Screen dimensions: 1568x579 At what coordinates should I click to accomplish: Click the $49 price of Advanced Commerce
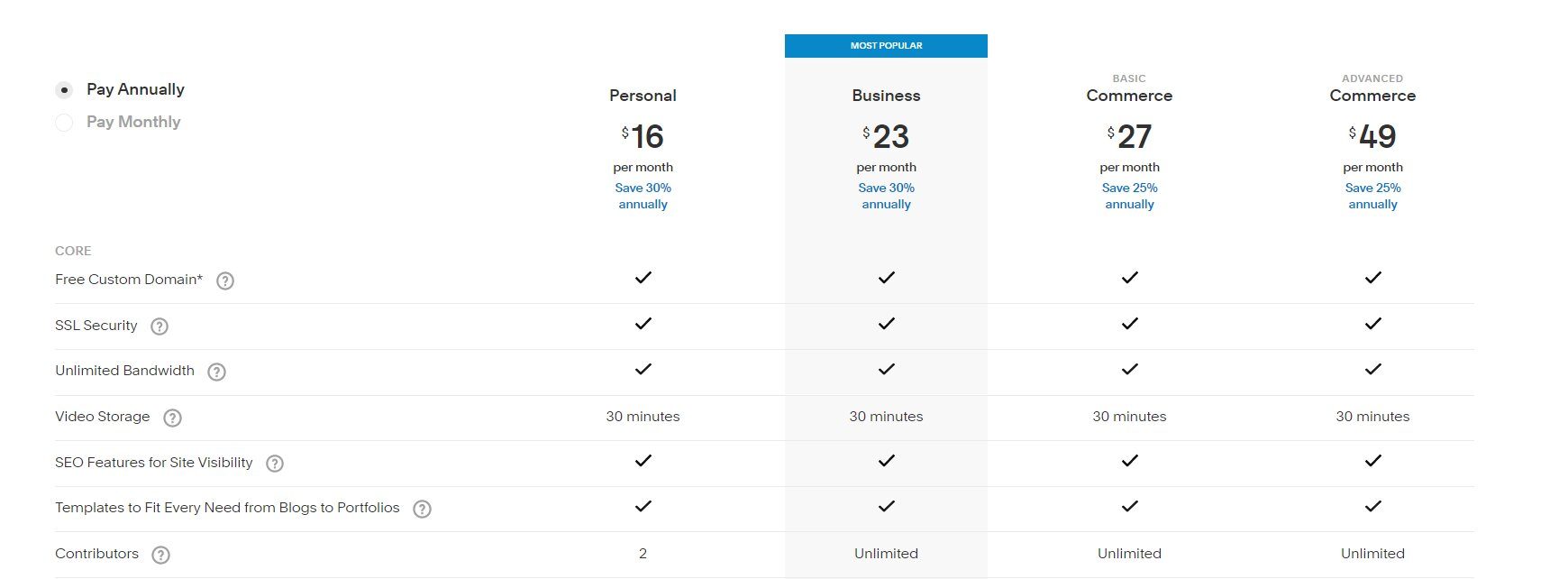(x=1373, y=137)
